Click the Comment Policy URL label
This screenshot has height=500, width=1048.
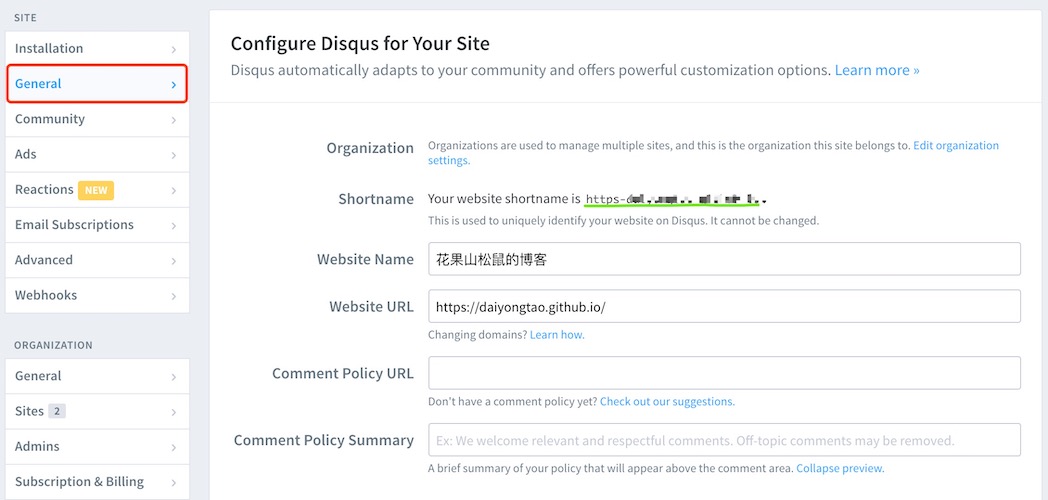click(343, 374)
